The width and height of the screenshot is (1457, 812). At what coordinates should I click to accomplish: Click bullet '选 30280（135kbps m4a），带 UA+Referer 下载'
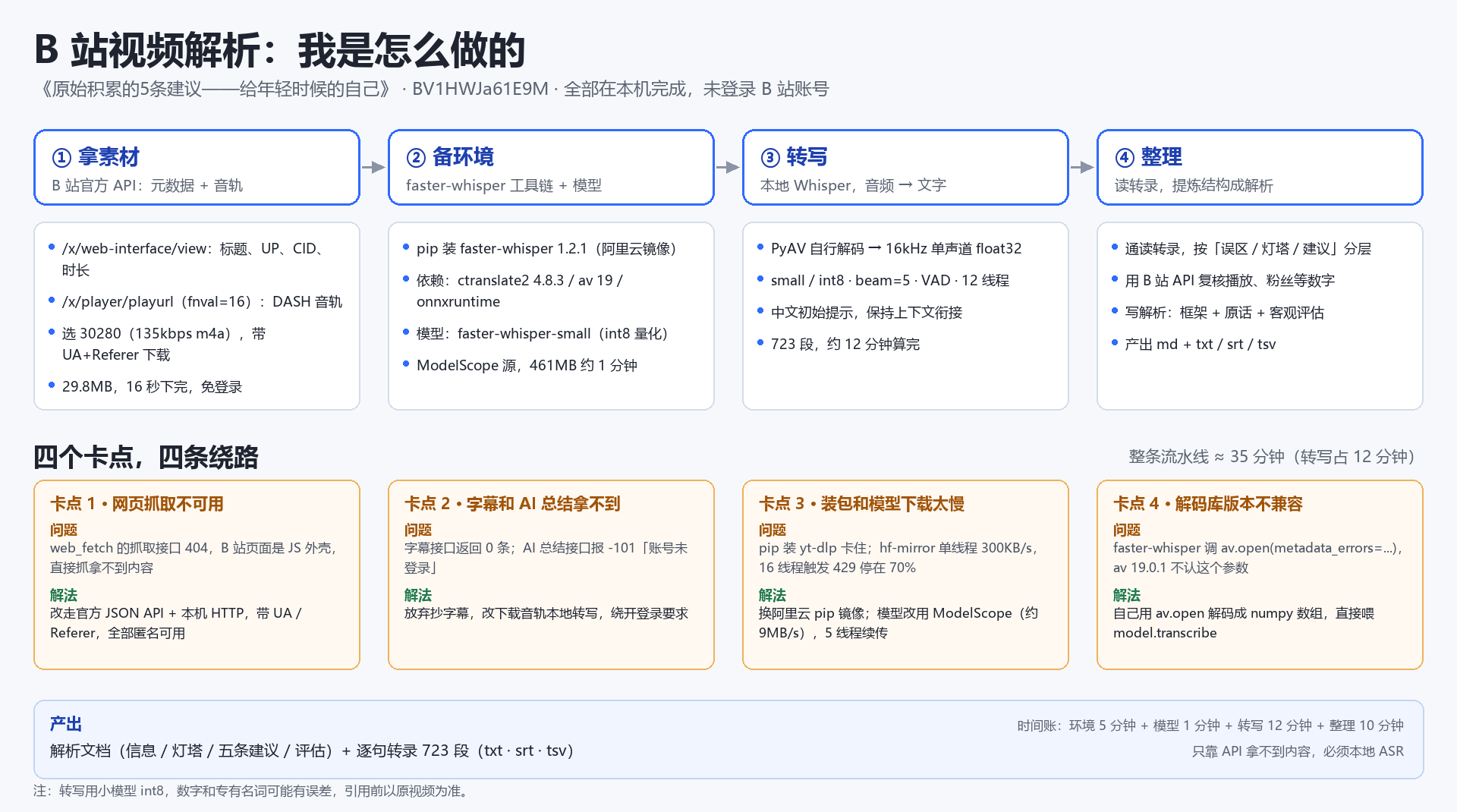coord(158,344)
